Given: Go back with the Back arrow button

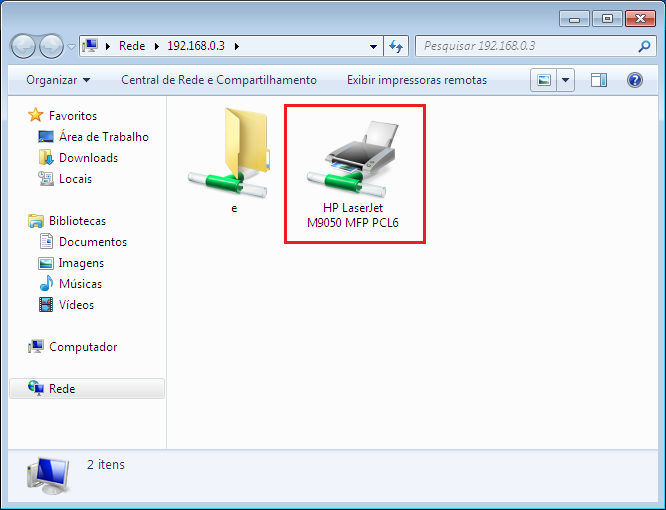Looking at the screenshot, I should point(23,46).
